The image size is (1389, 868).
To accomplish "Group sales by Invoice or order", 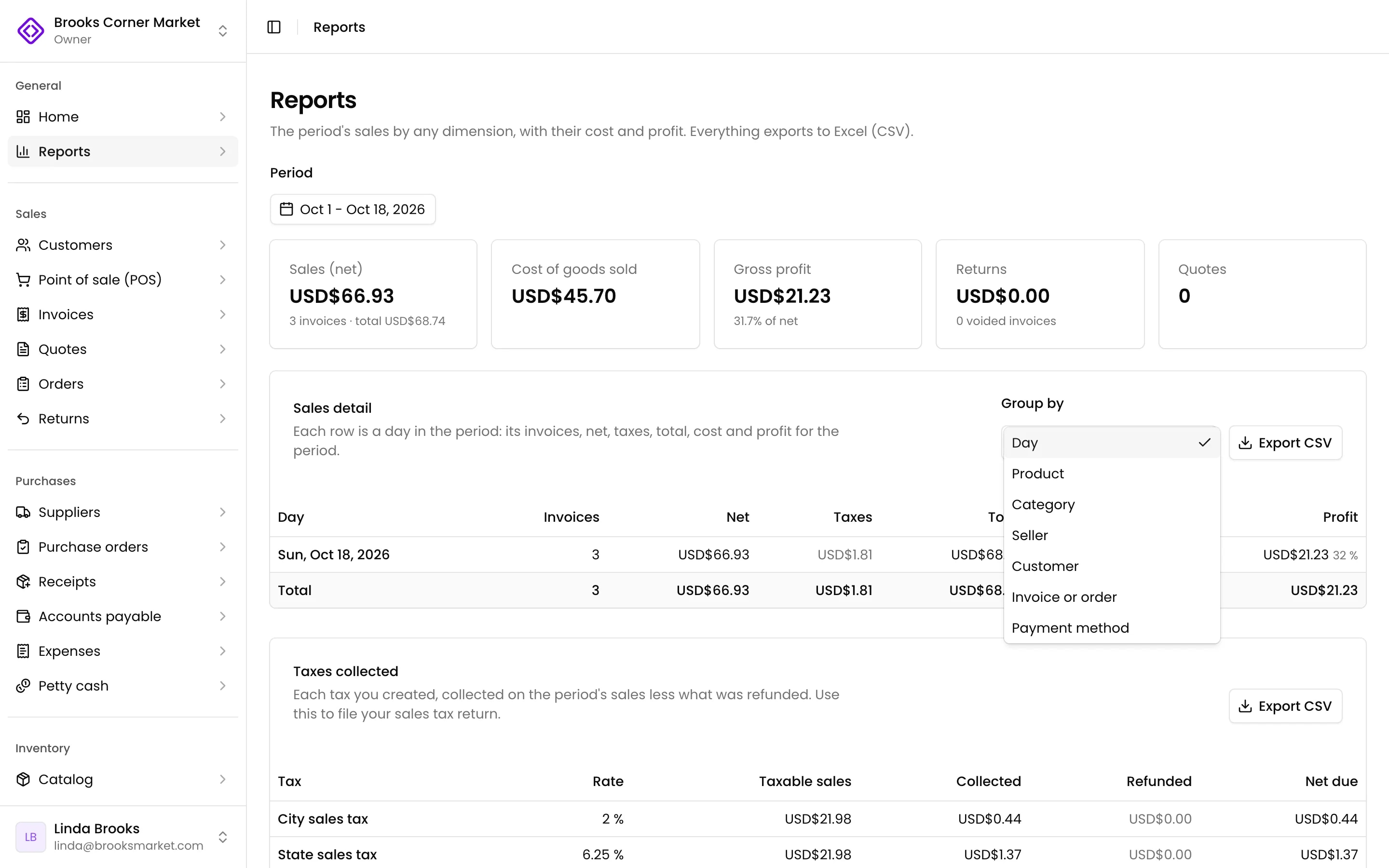I will tap(1111, 597).
